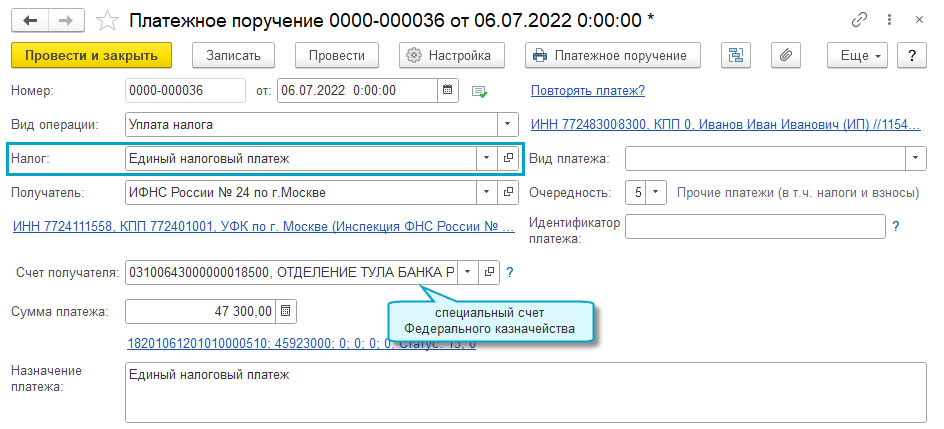
Task: Go back with the left arrow button
Action: 30,20
